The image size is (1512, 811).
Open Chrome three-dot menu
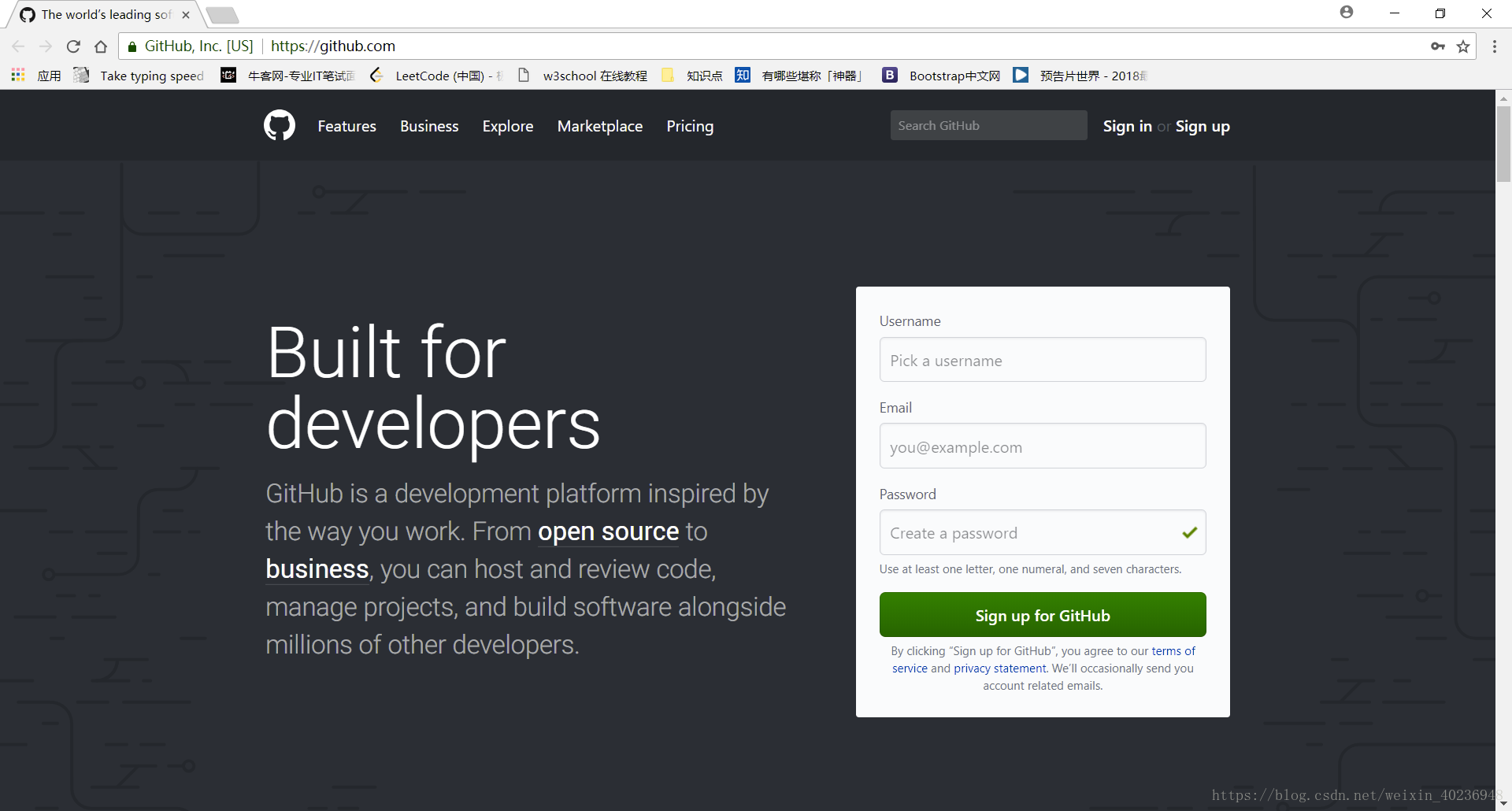coord(1495,46)
